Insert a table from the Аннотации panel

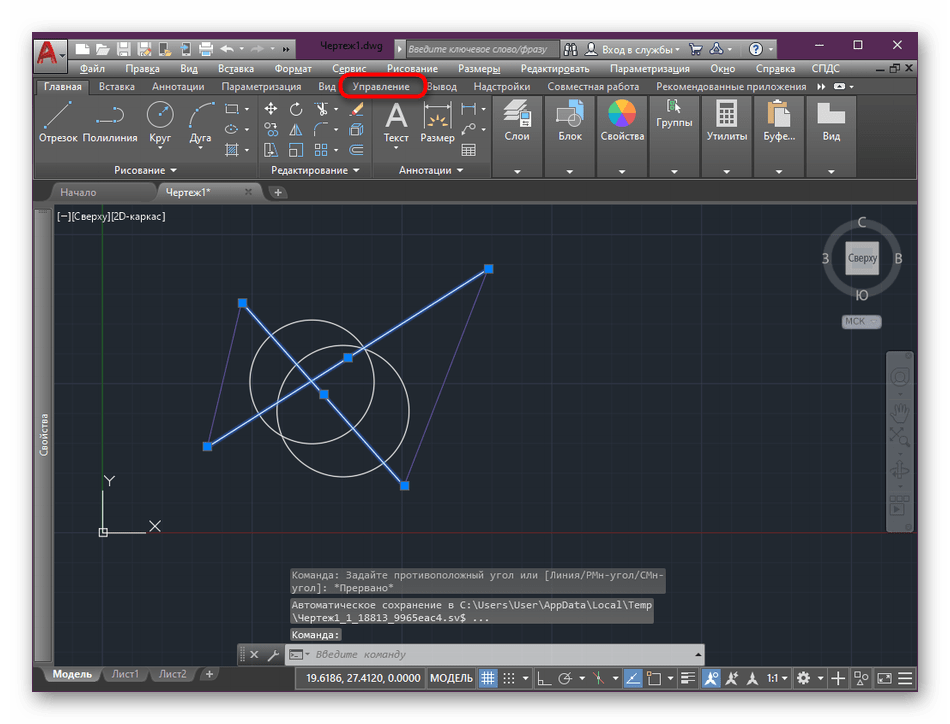tap(468, 150)
